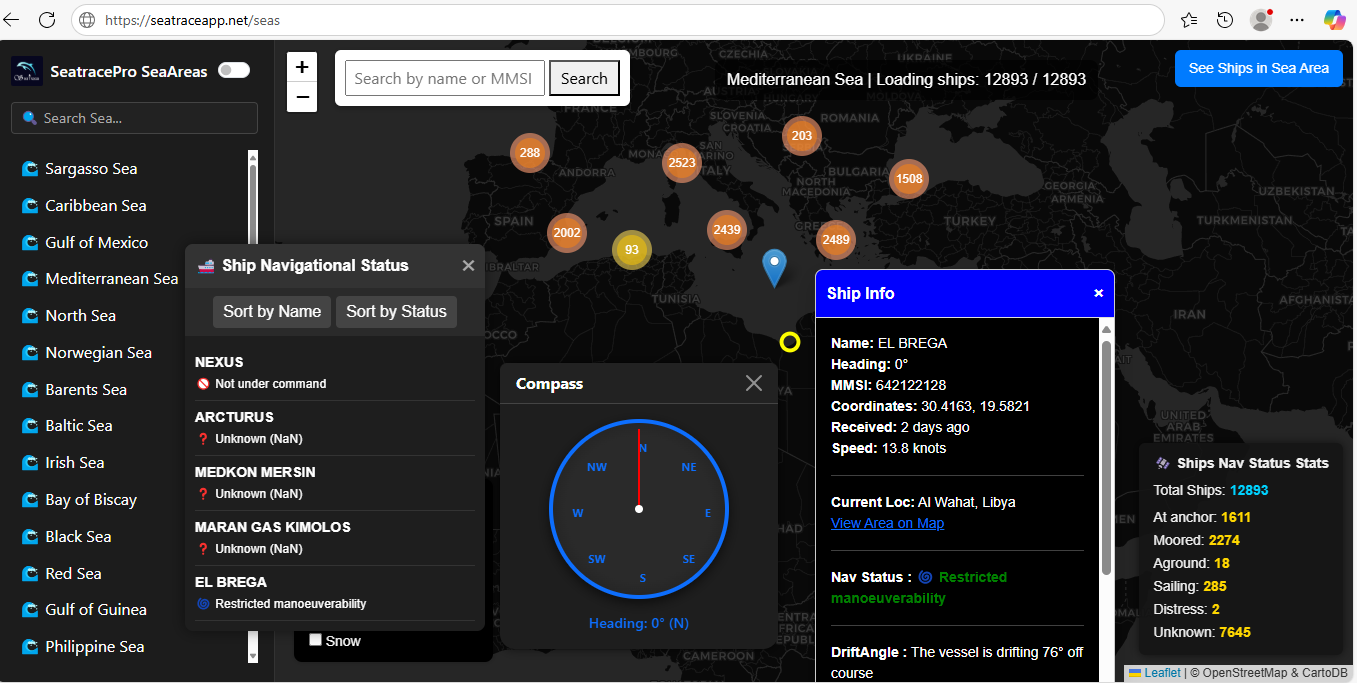1357x683 pixels.
Task: Click the wave icon beside Red Sea
Action: pos(30,573)
